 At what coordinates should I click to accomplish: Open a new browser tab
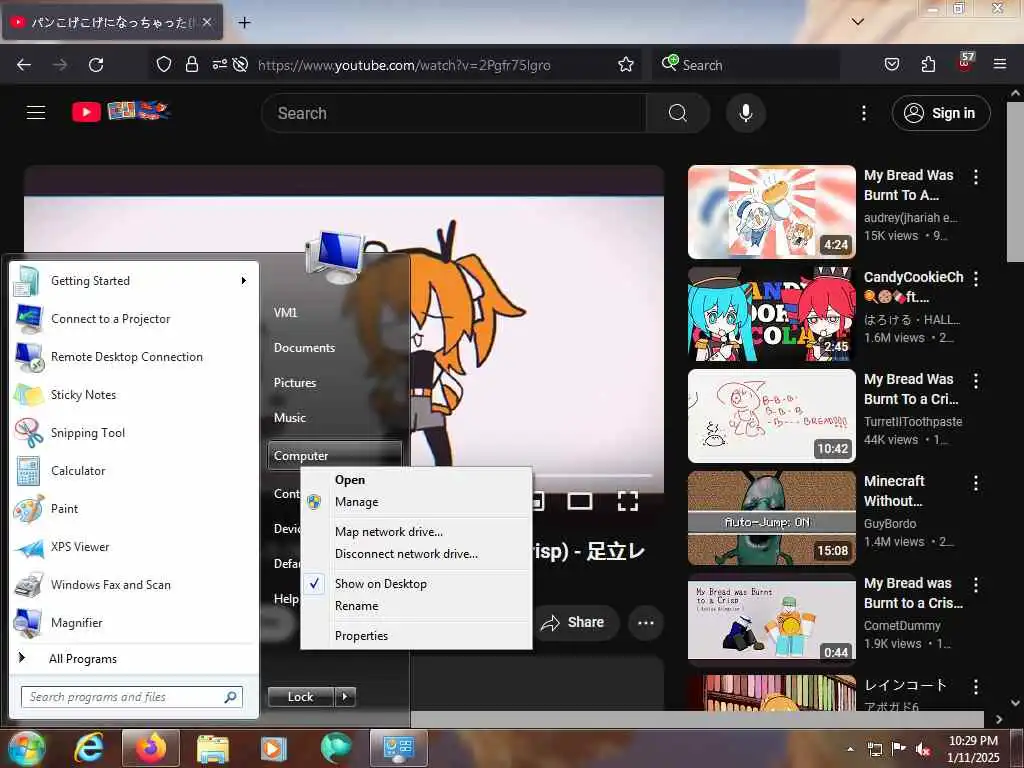244,22
